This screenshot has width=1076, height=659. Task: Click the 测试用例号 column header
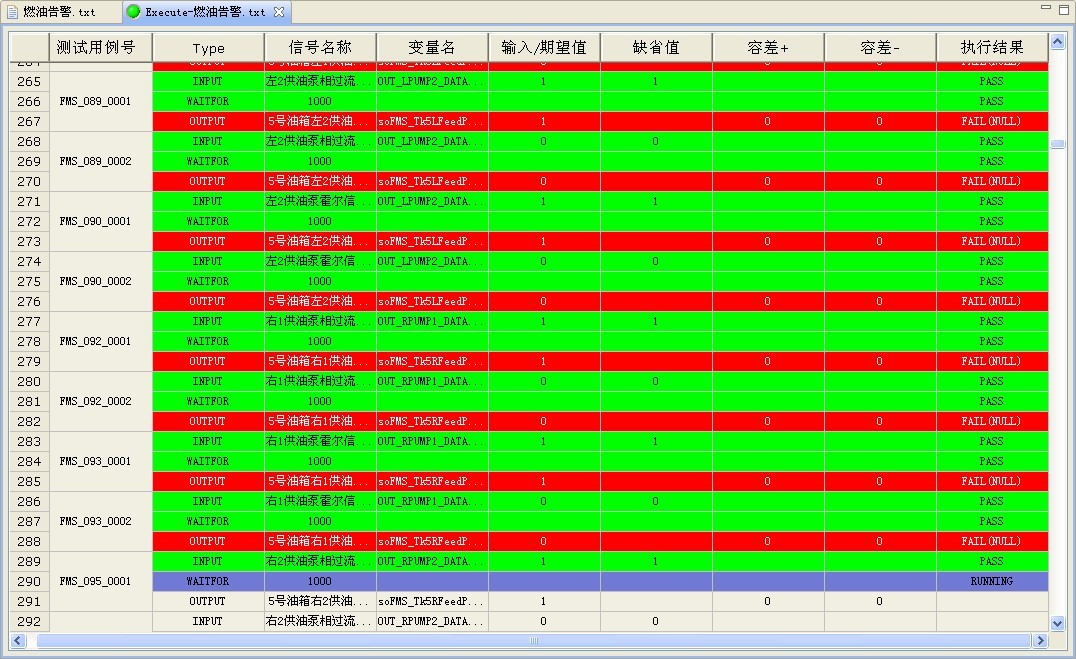(101, 47)
